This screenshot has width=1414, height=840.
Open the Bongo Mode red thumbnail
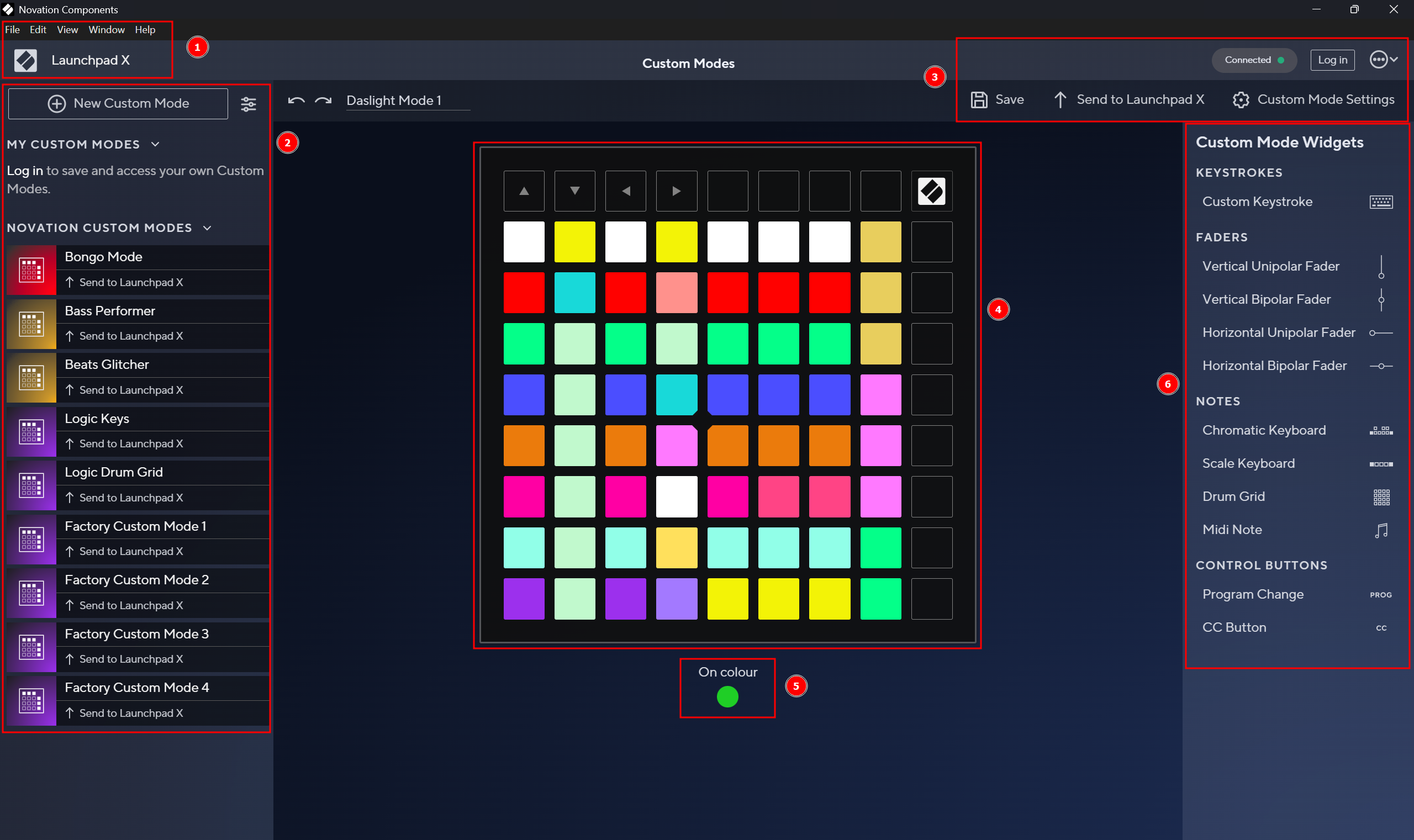pyautogui.click(x=31, y=270)
